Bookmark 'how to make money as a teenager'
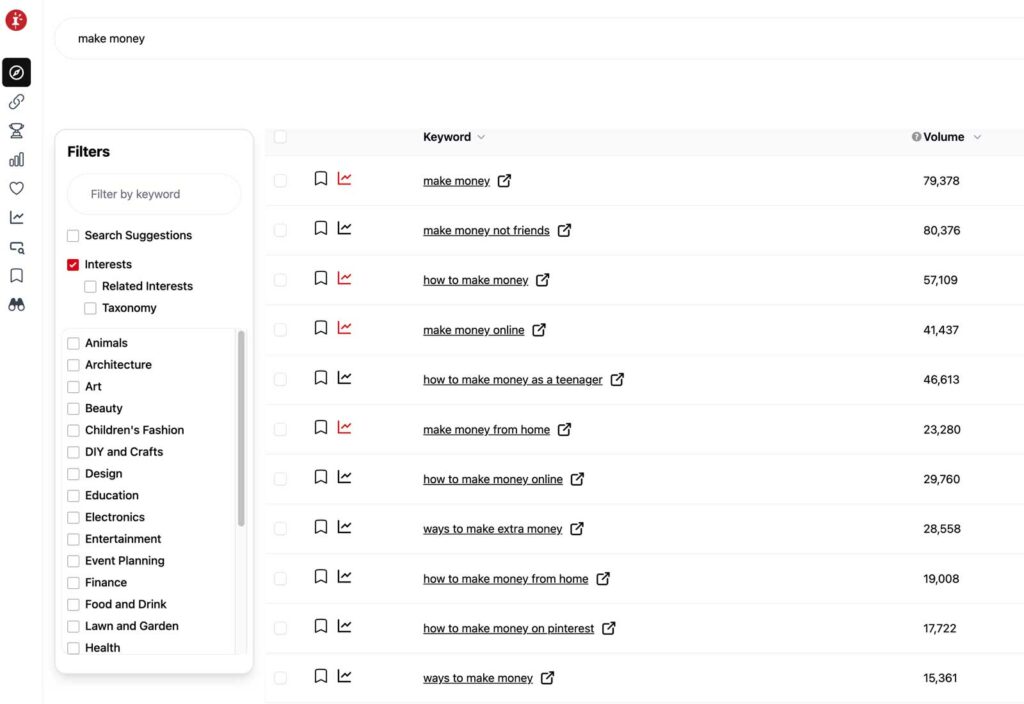Image resolution: width=1024 pixels, height=704 pixels. coord(321,377)
